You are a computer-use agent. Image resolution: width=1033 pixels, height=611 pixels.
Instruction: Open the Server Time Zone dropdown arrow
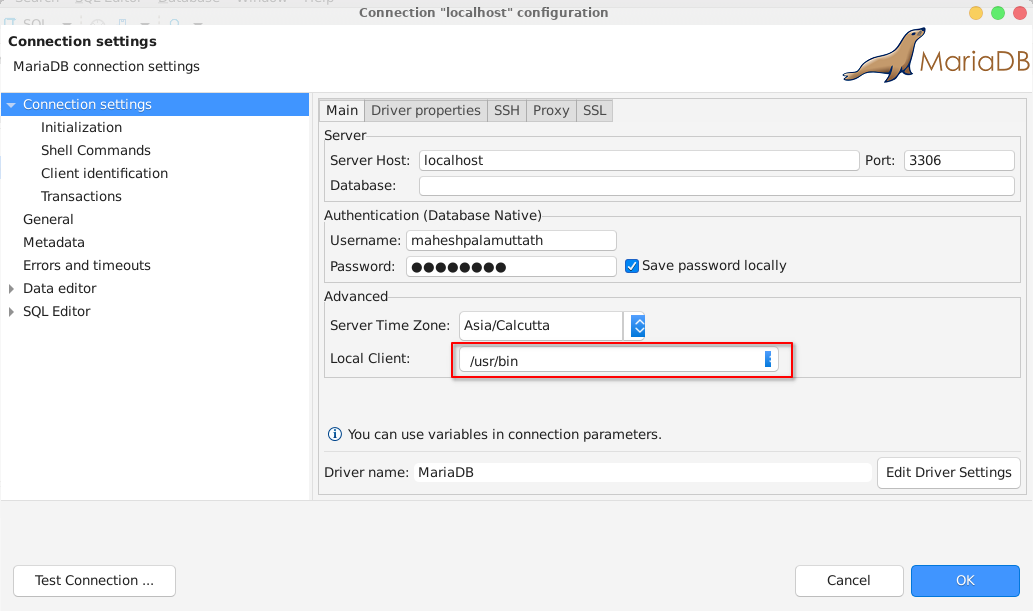(638, 326)
